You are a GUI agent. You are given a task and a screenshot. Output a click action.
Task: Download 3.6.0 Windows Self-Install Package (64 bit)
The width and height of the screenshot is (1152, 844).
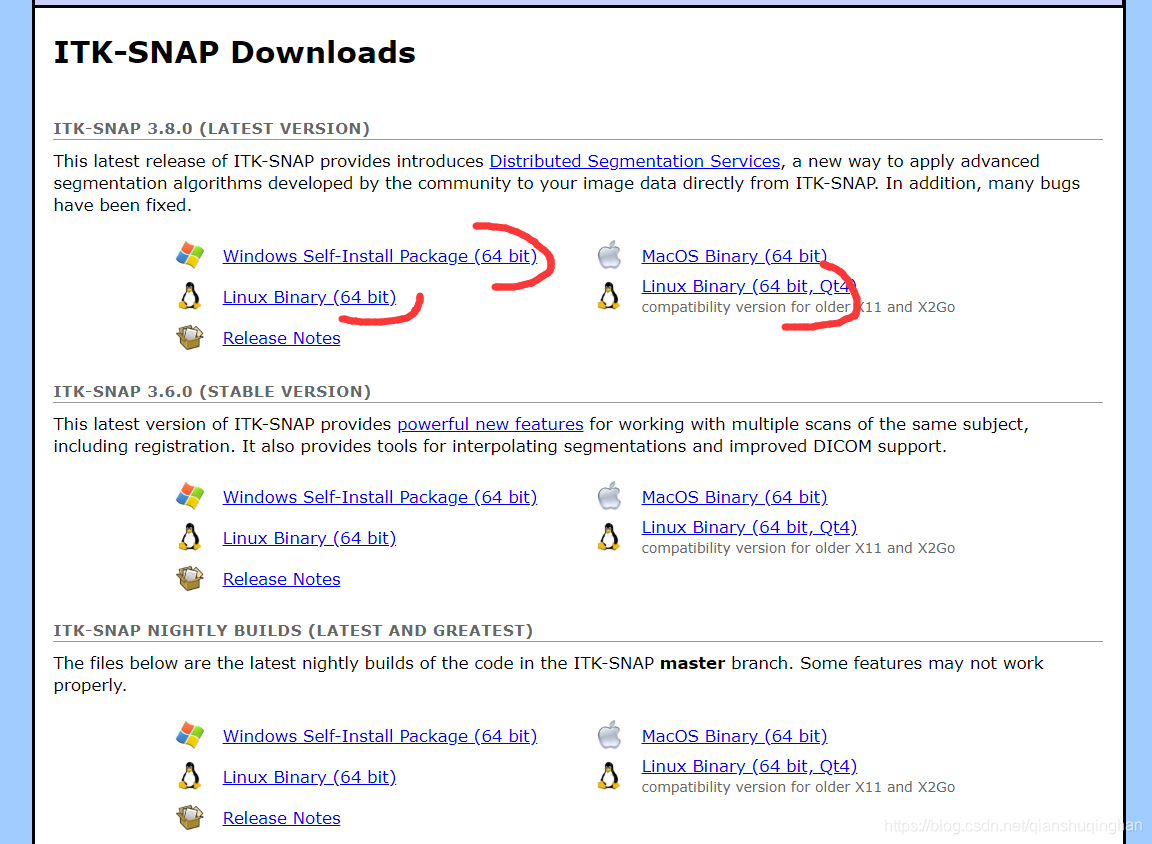[x=380, y=497]
